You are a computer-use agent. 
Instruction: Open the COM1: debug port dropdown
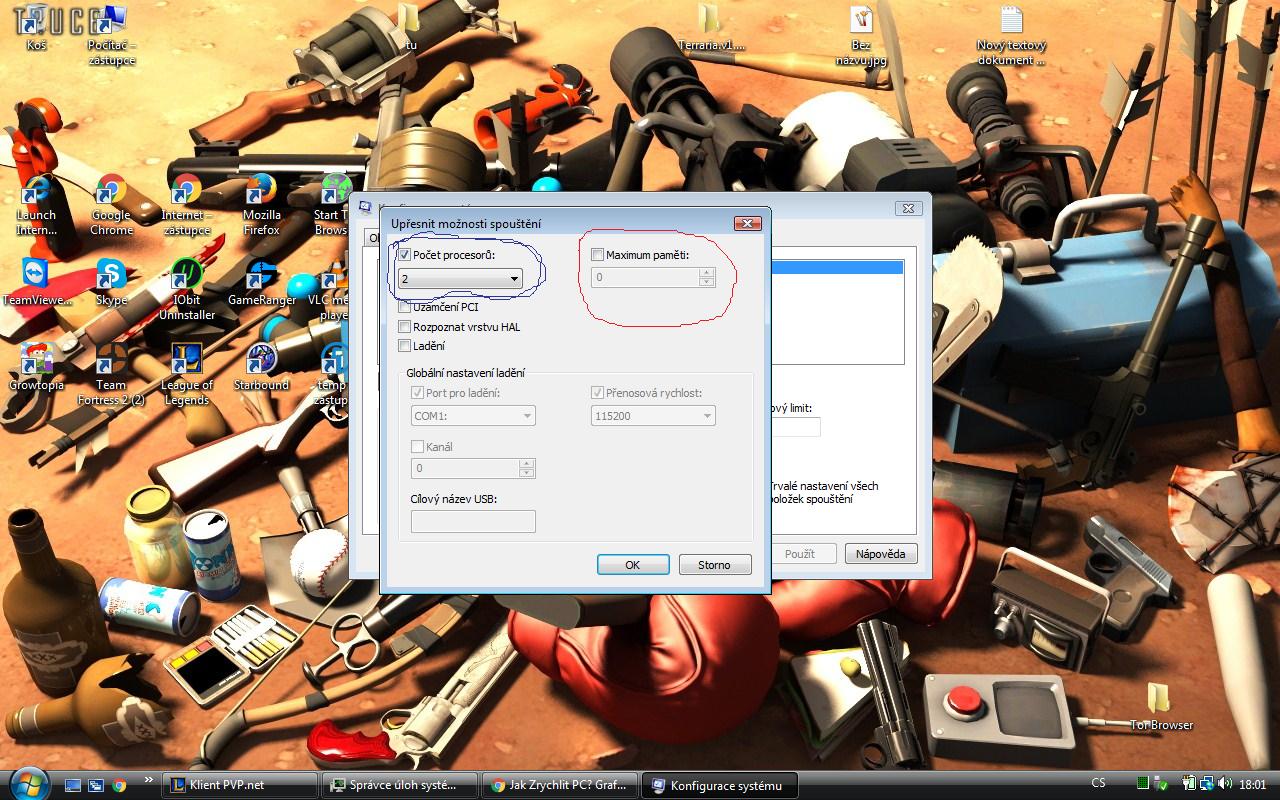coord(473,415)
